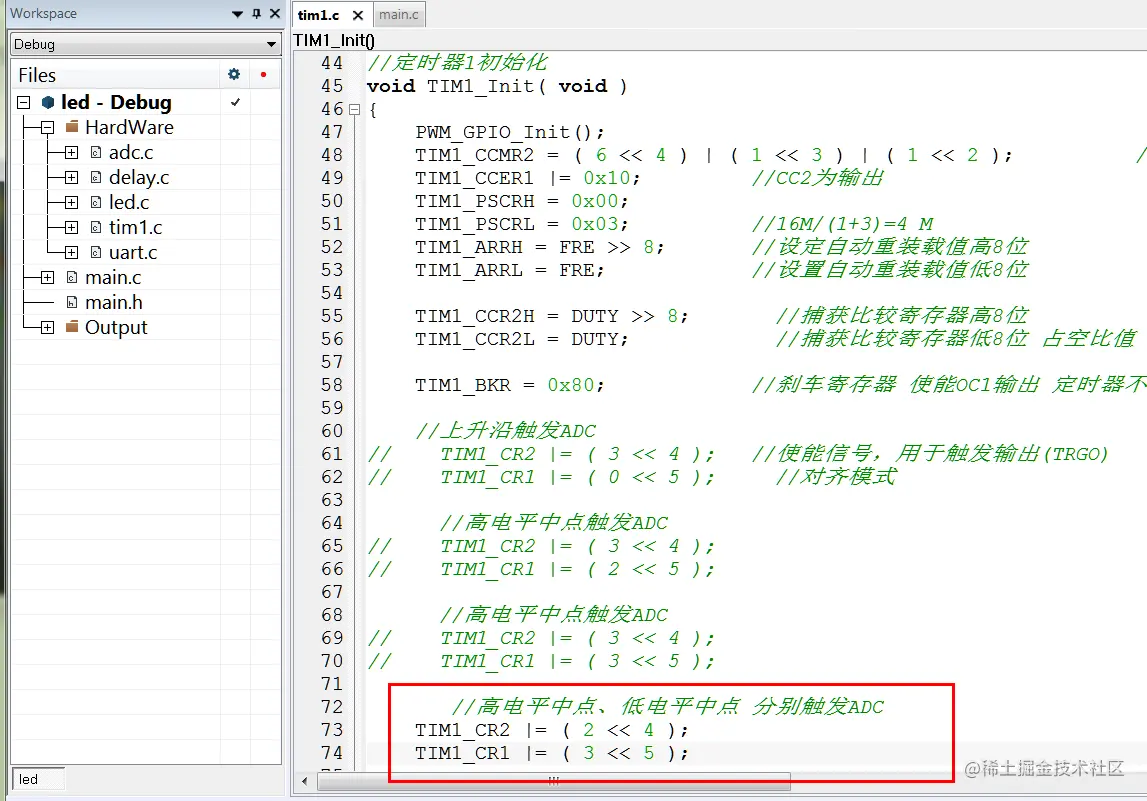Image resolution: width=1147 pixels, height=801 pixels.
Task: Click line number 58 in the gutter
Action: pyautogui.click(x=331, y=385)
